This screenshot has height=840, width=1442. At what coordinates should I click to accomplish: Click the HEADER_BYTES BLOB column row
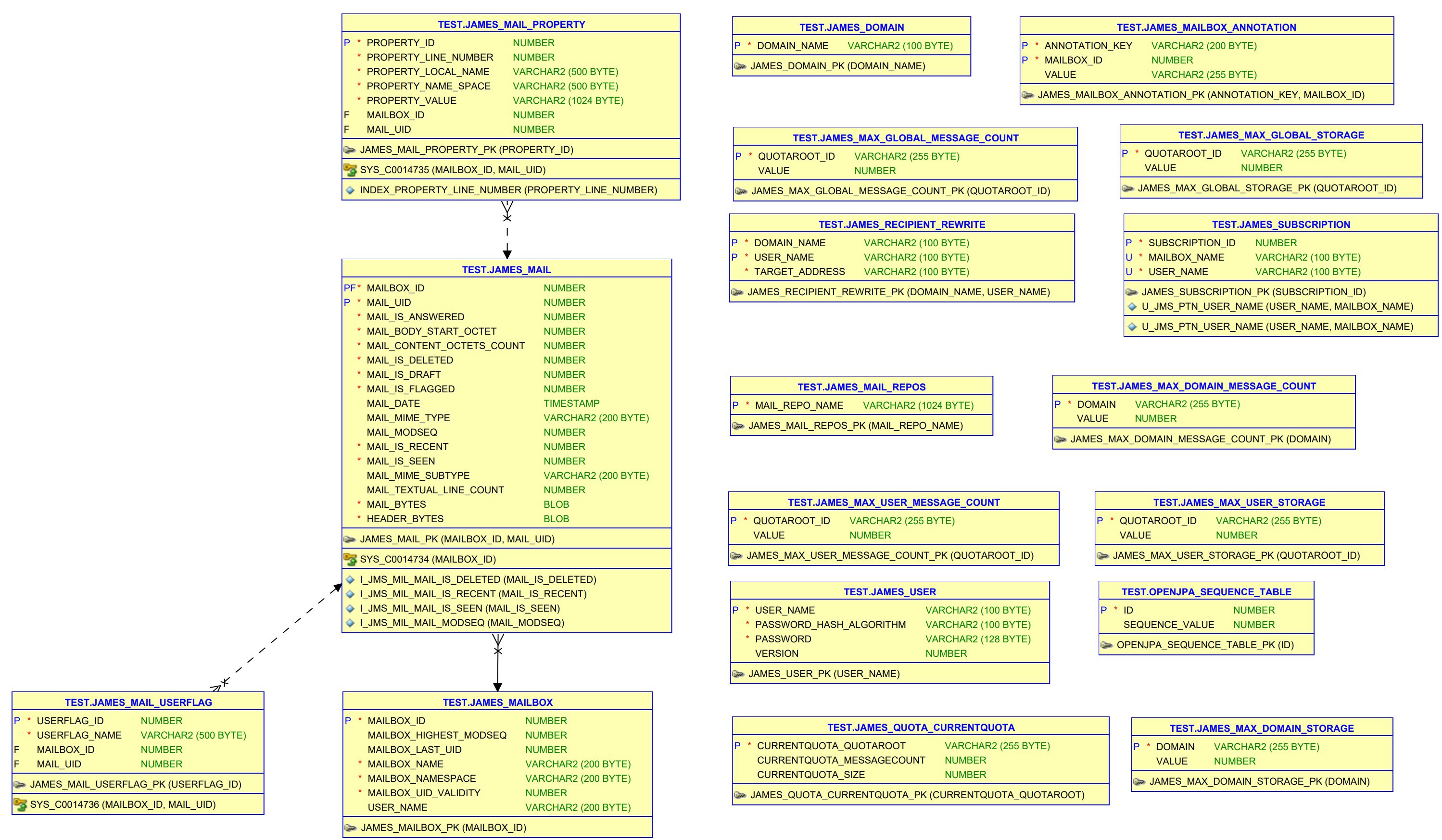pos(405,519)
